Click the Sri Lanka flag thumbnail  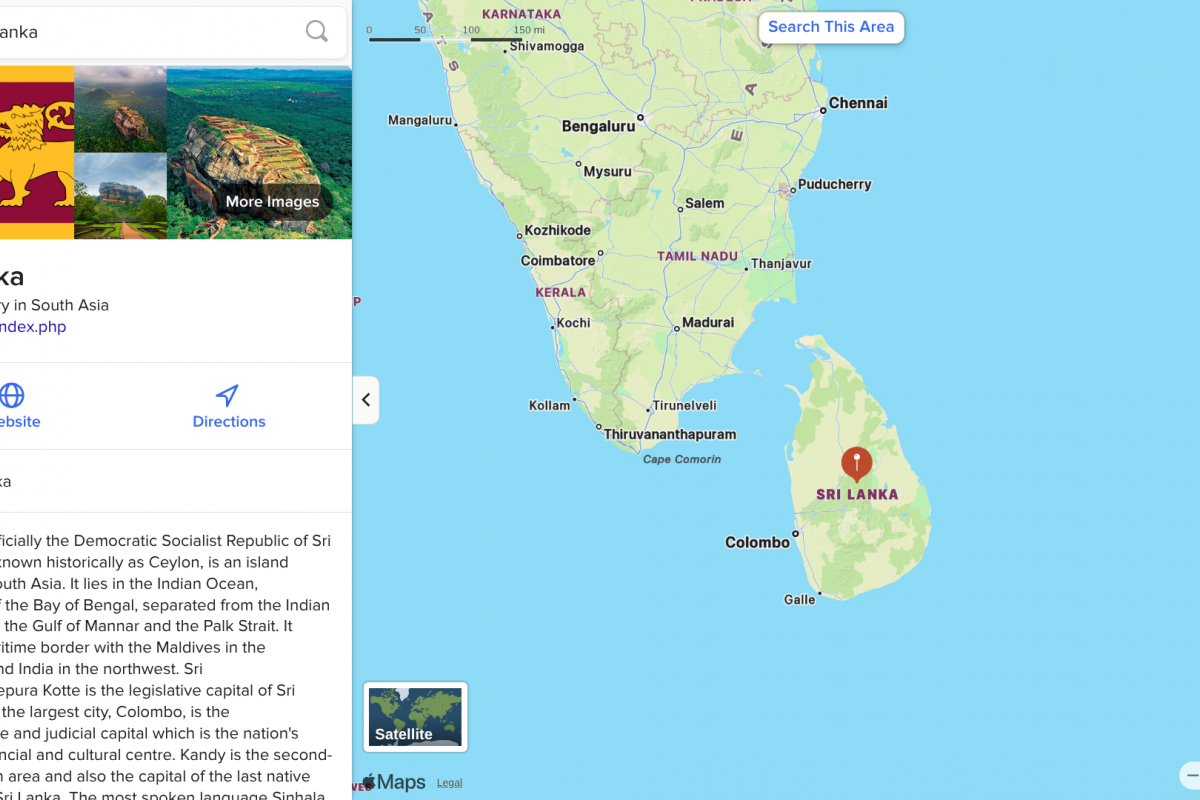tap(37, 153)
